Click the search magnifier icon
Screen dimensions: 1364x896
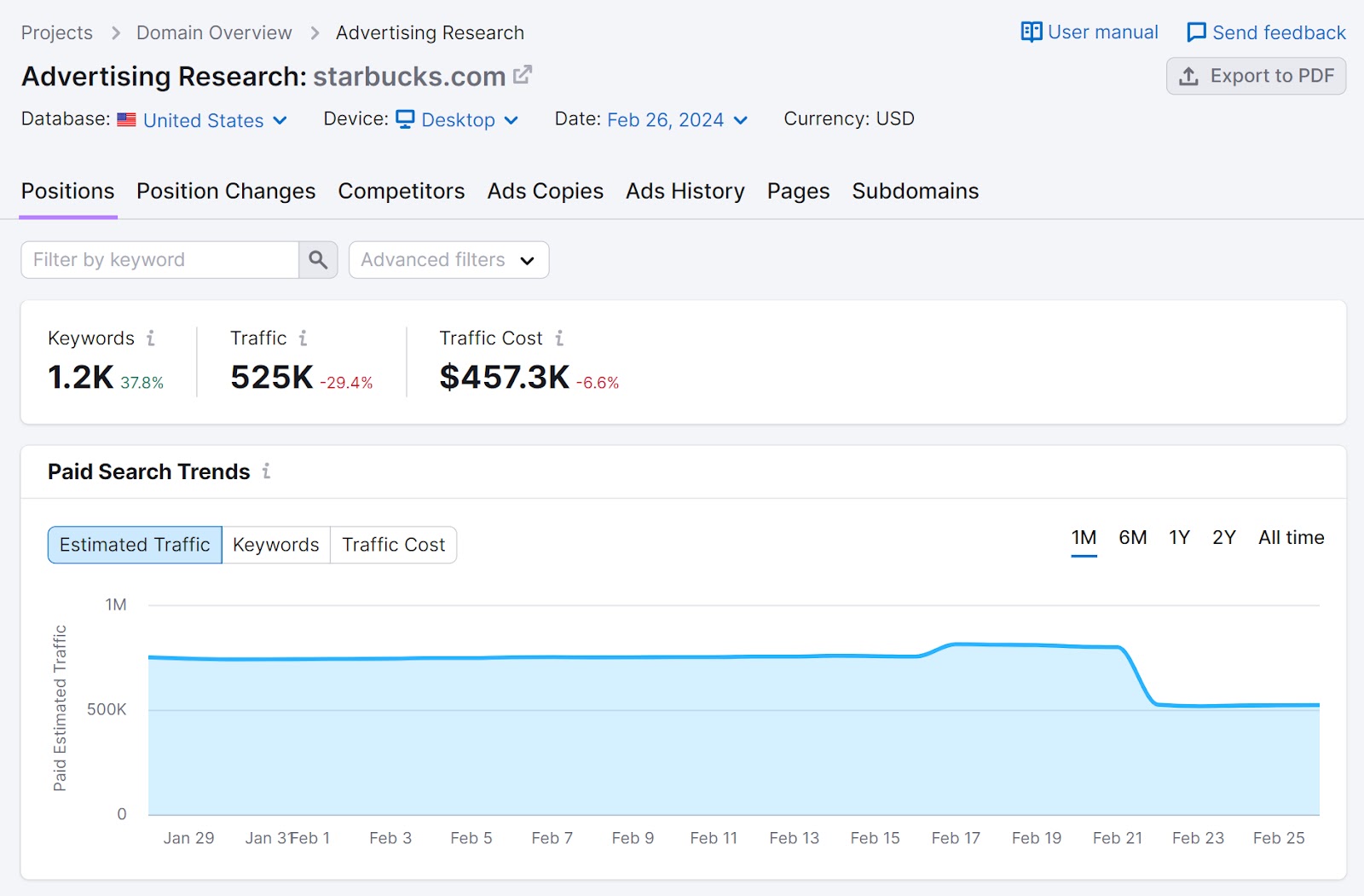[x=318, y=259]
